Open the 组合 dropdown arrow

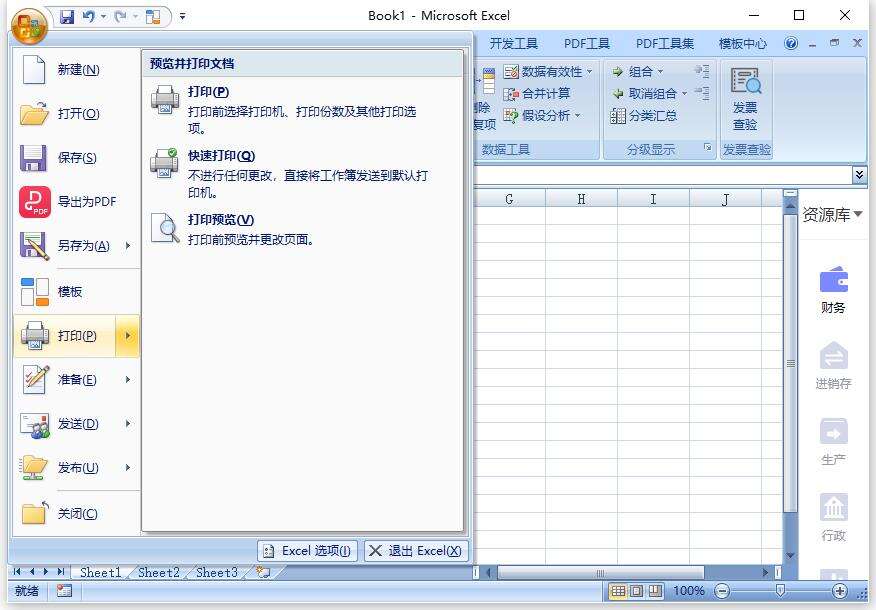[x=660, y=72]
